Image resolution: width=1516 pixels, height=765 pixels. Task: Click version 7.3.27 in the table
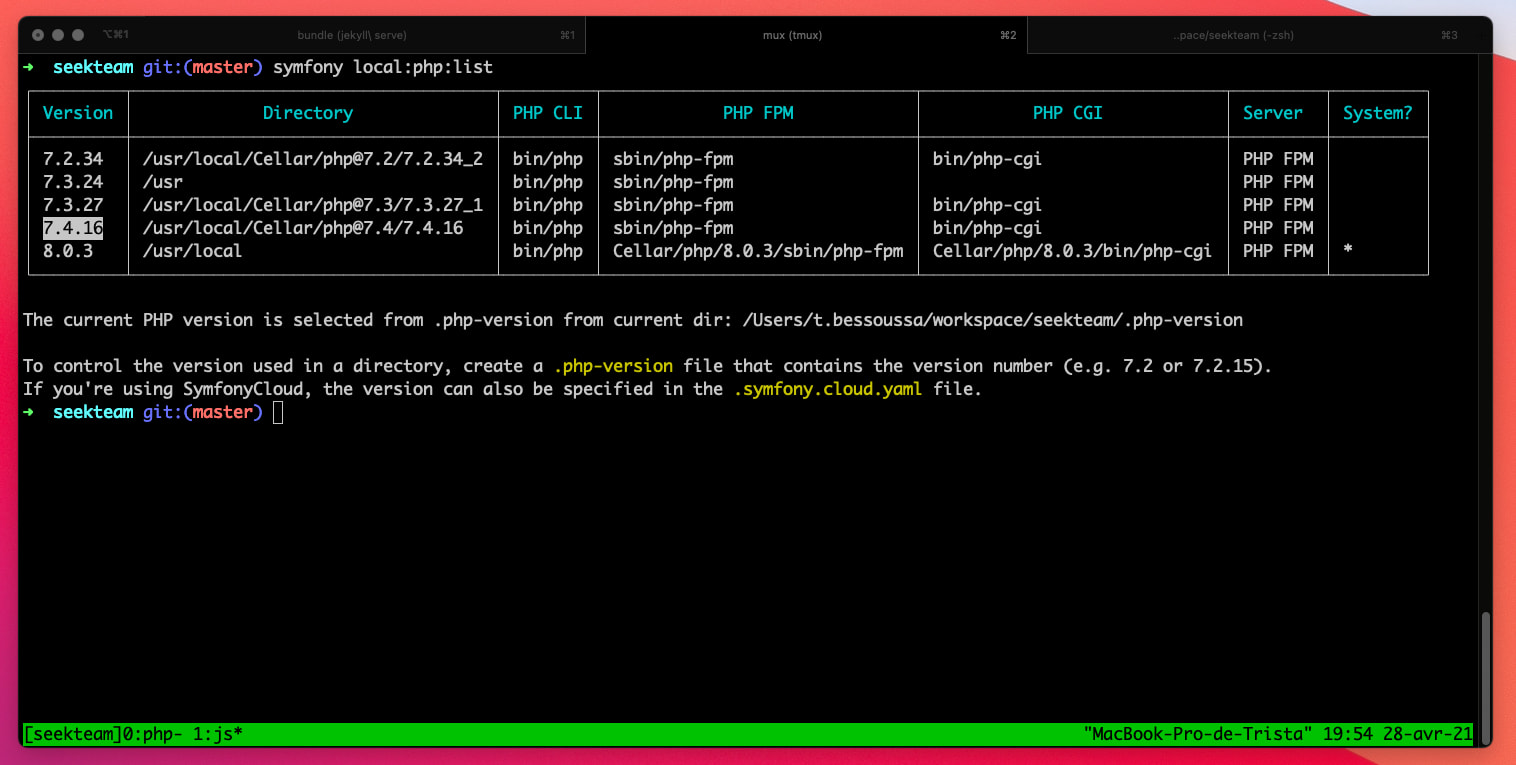pos(73,205)
